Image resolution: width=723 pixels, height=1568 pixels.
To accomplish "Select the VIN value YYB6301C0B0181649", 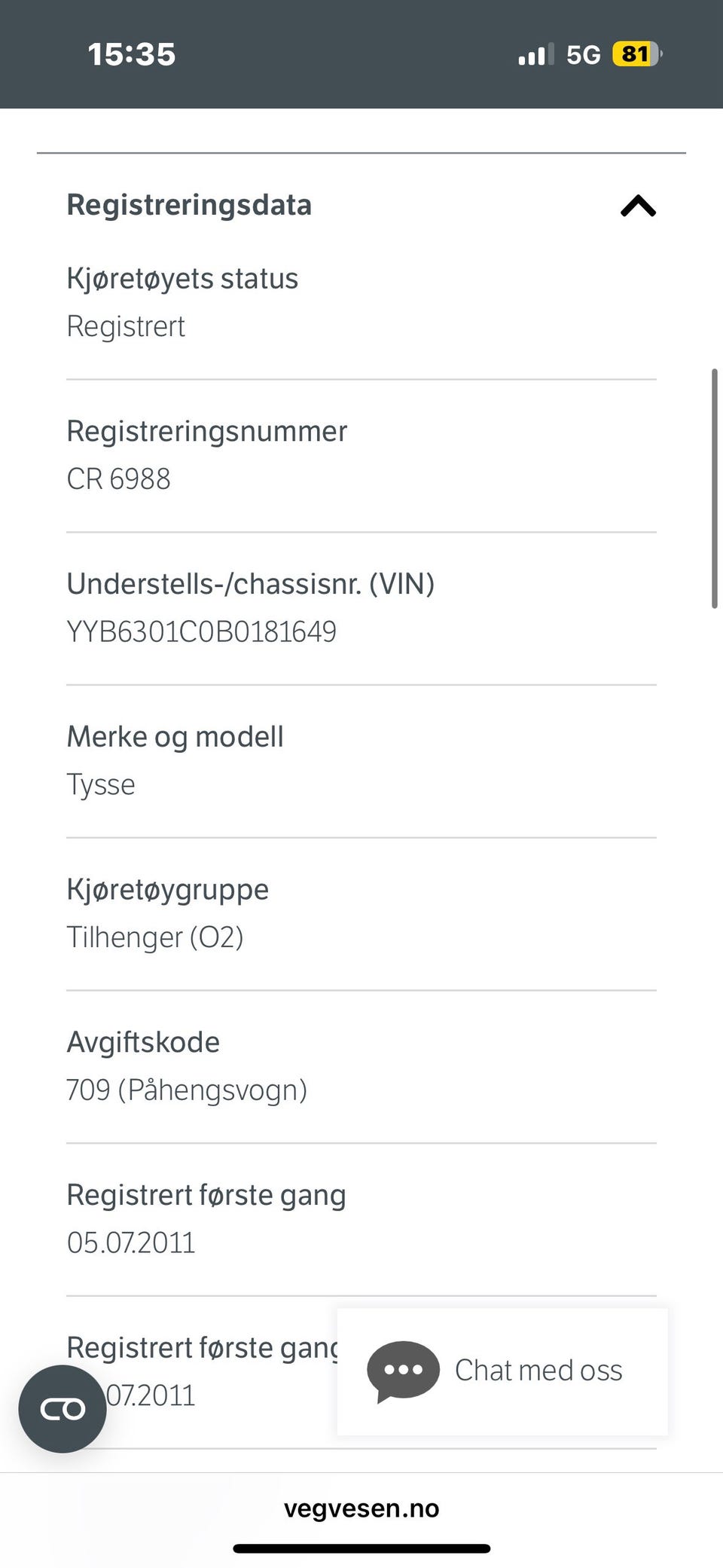I will [x=202, y=631].
